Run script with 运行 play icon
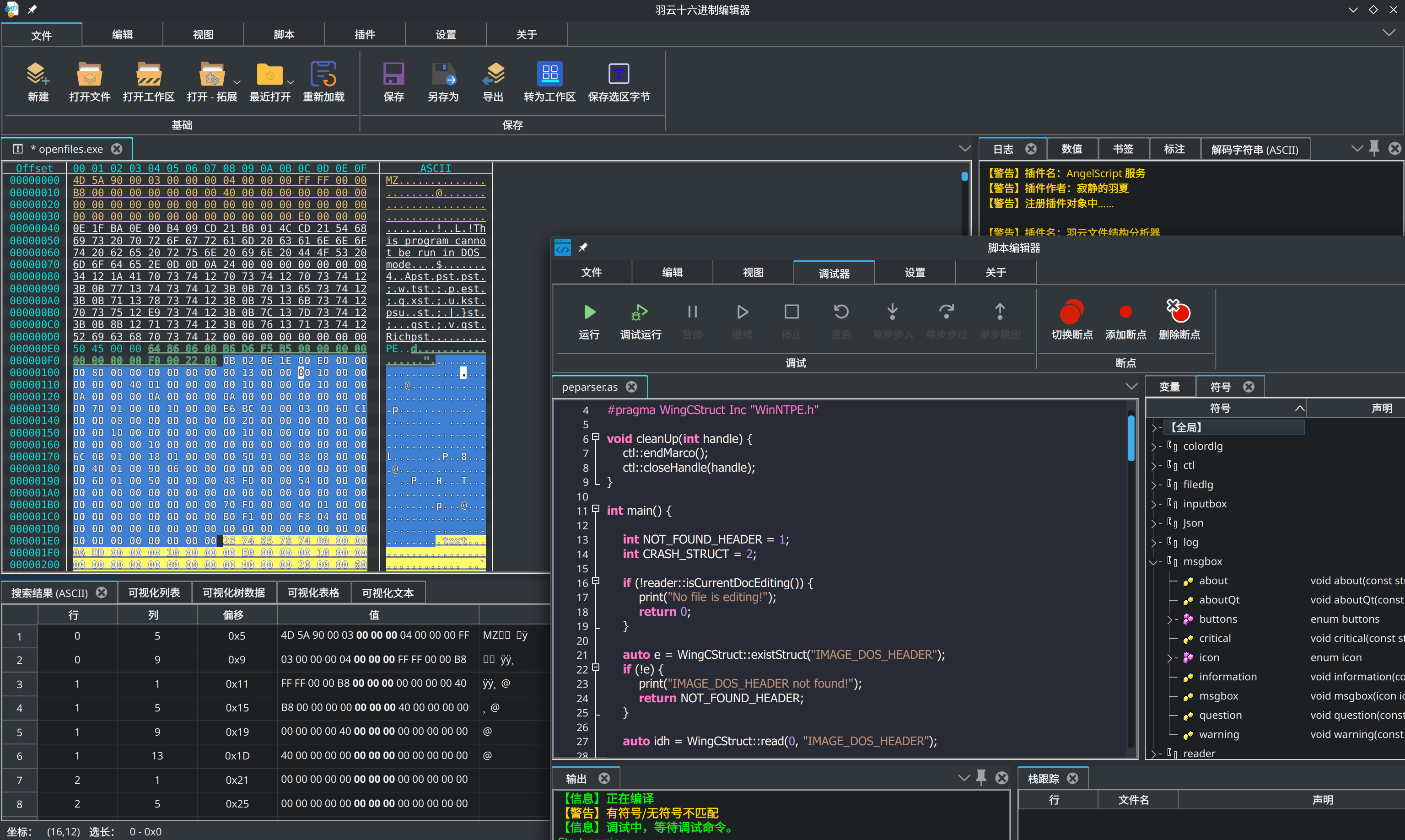This screenshot has width=1405, height=840. click(589, 312)
